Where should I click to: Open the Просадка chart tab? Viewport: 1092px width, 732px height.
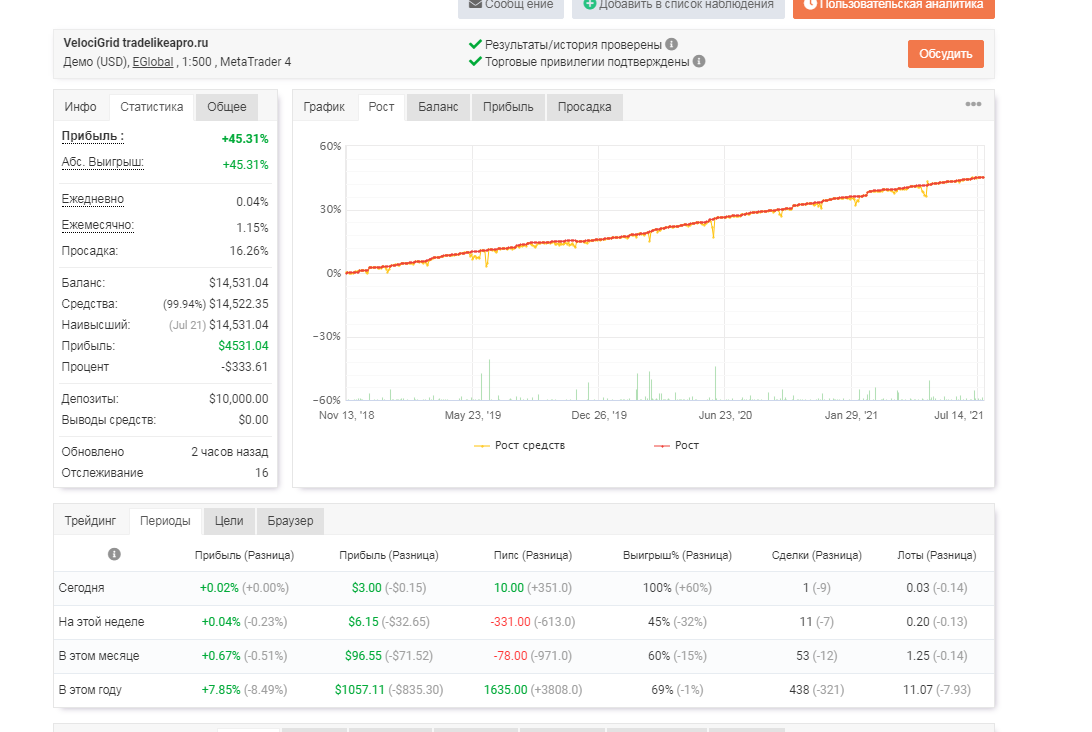[584, 107]
